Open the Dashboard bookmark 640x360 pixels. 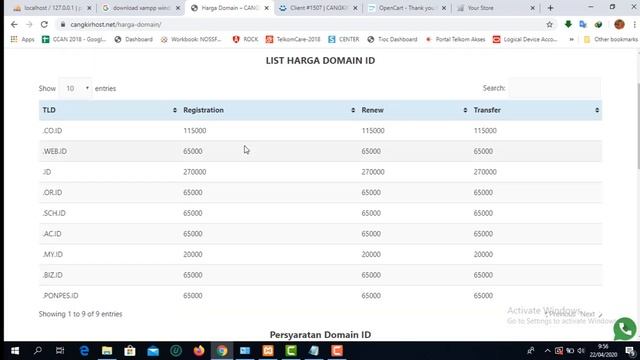(133, 39)
